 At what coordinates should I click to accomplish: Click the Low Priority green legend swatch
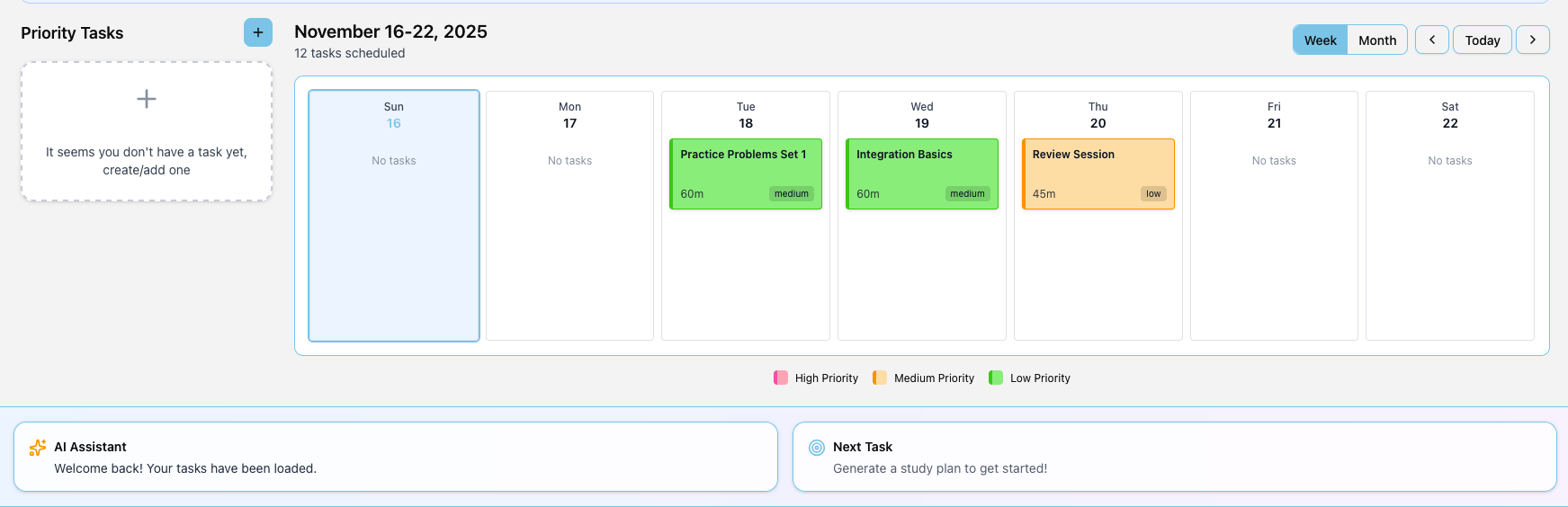(996, 378)
